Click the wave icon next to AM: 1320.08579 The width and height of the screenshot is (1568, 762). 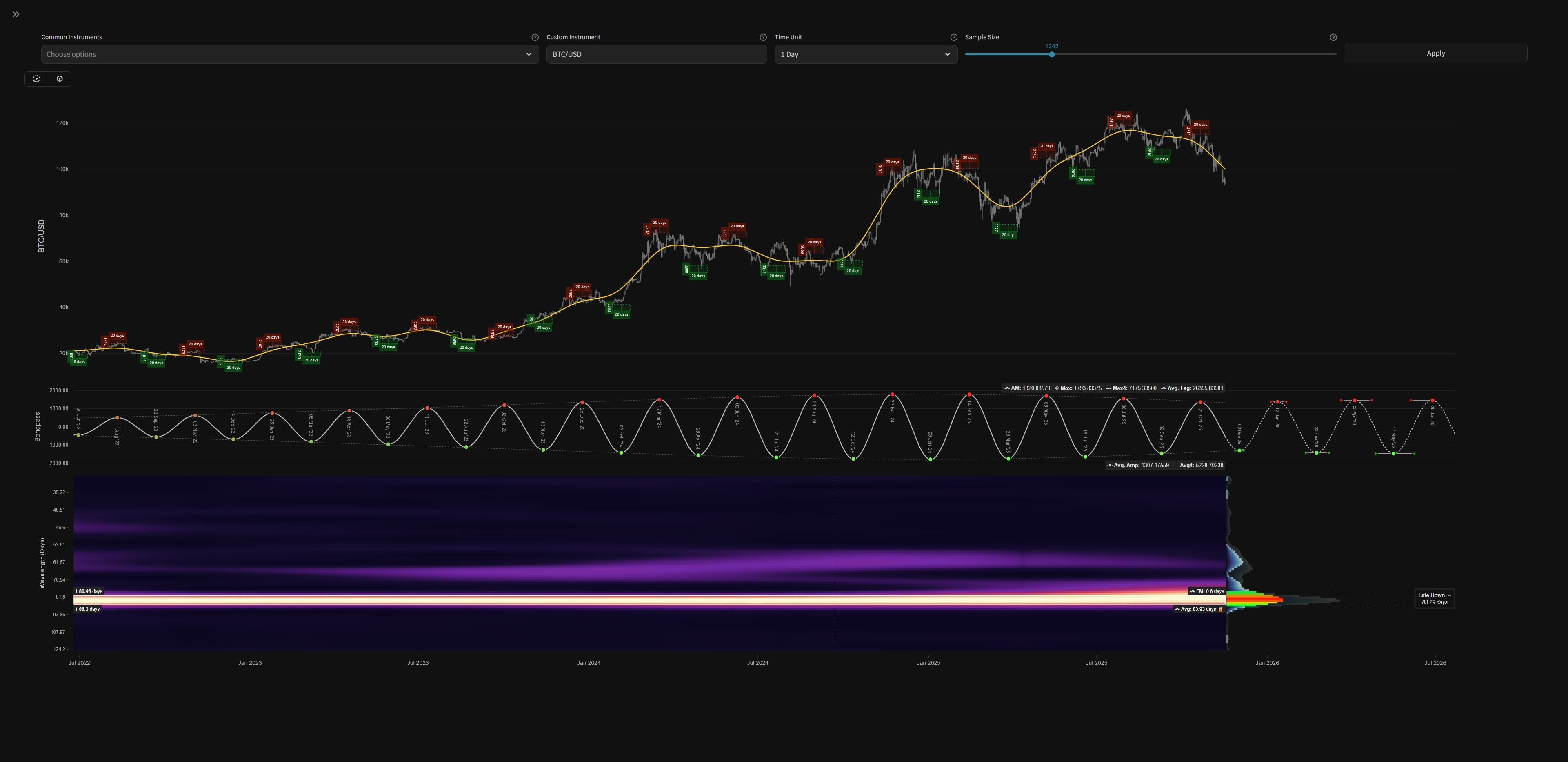coord(1007,388)
